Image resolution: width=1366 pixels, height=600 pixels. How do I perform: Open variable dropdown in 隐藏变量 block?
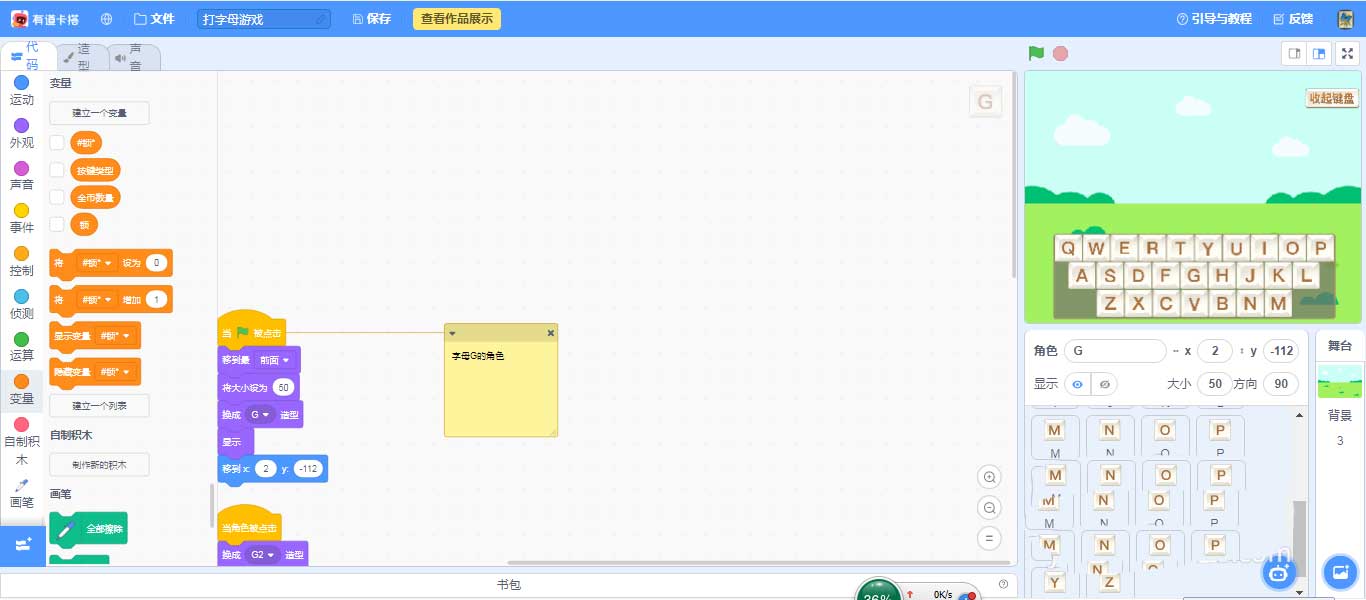(116, 371)
